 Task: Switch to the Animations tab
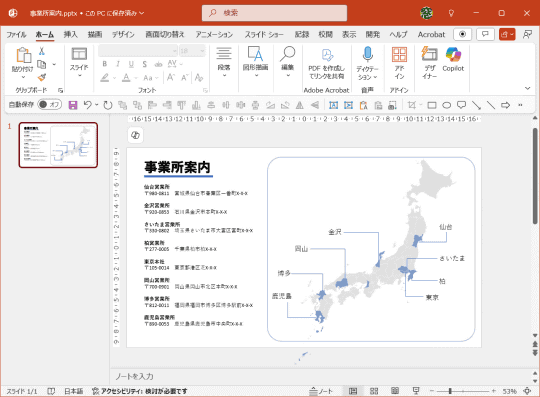pos(214,34)
